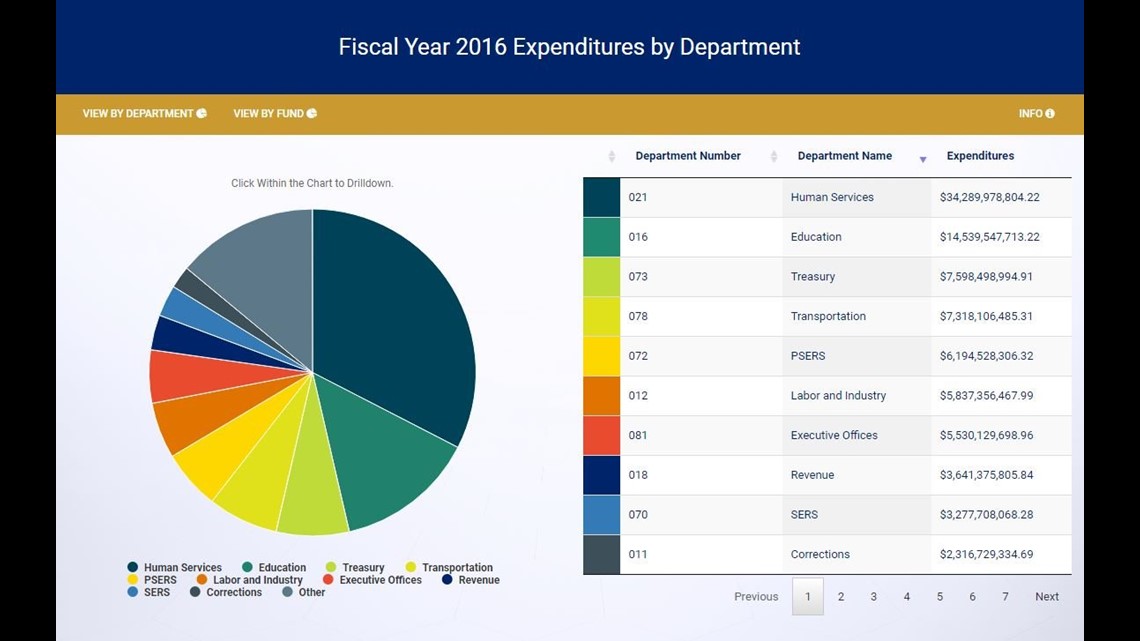
Task: Click the Revenue legend color dot
Action: 447,580
